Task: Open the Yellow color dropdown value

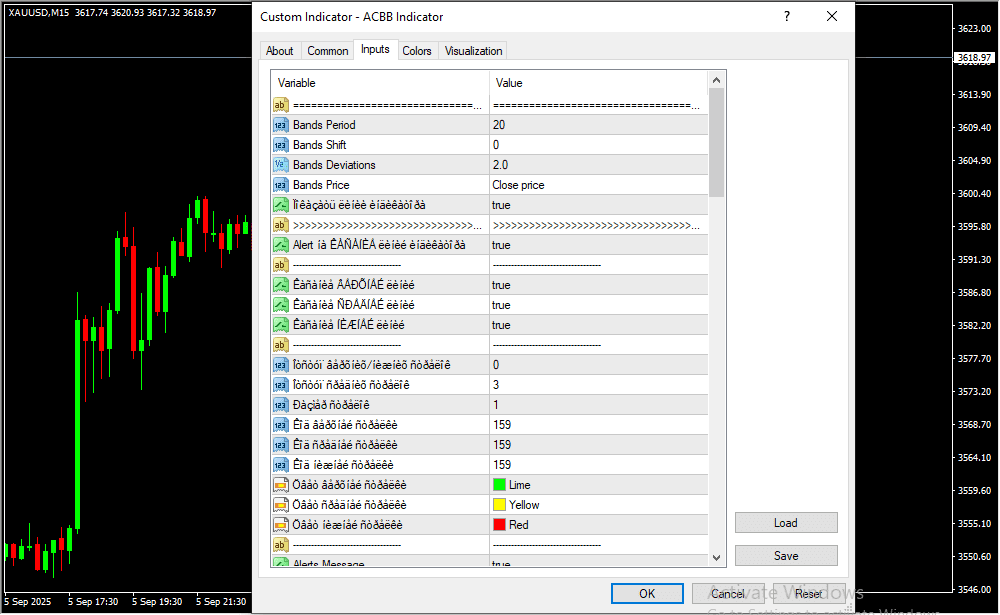Action: 523,505
